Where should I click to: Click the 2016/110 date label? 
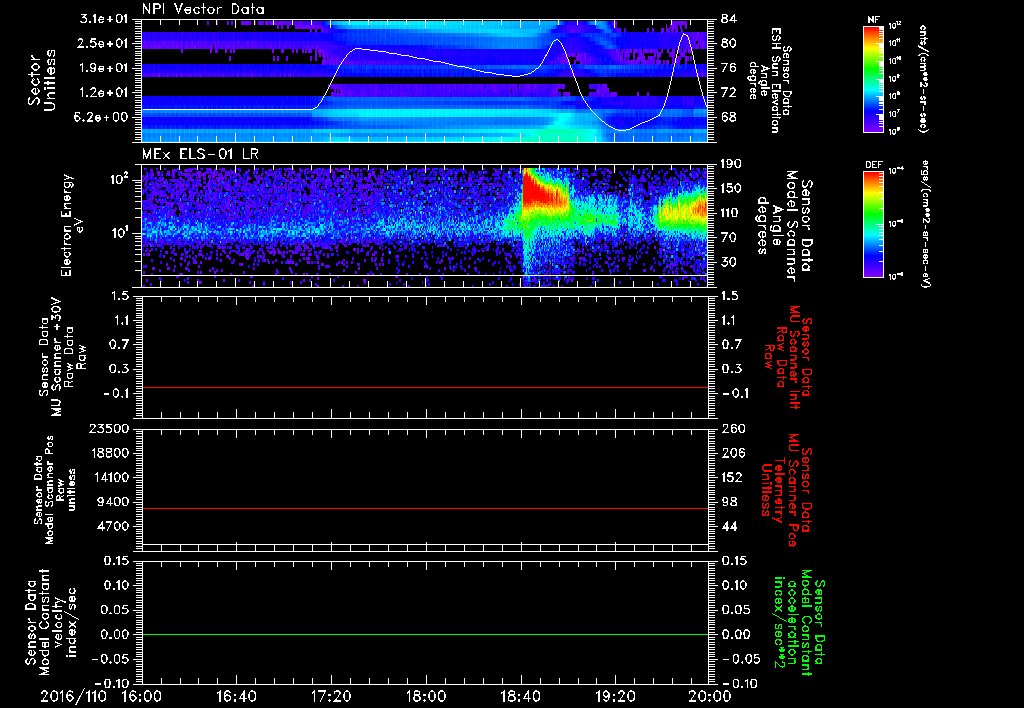coord(73,696)
